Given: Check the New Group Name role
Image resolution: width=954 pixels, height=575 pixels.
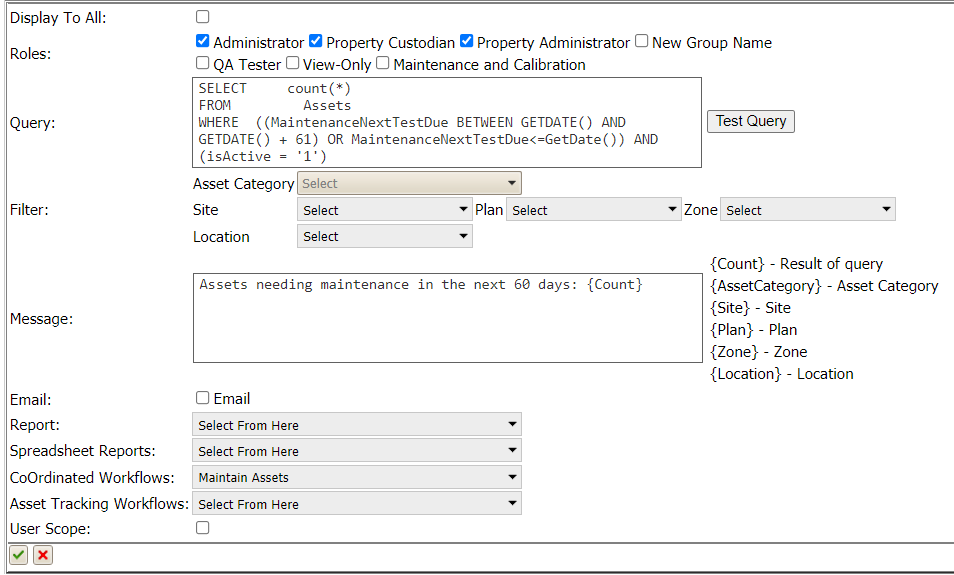Looking at the screenshot, I should coord(641,41).
